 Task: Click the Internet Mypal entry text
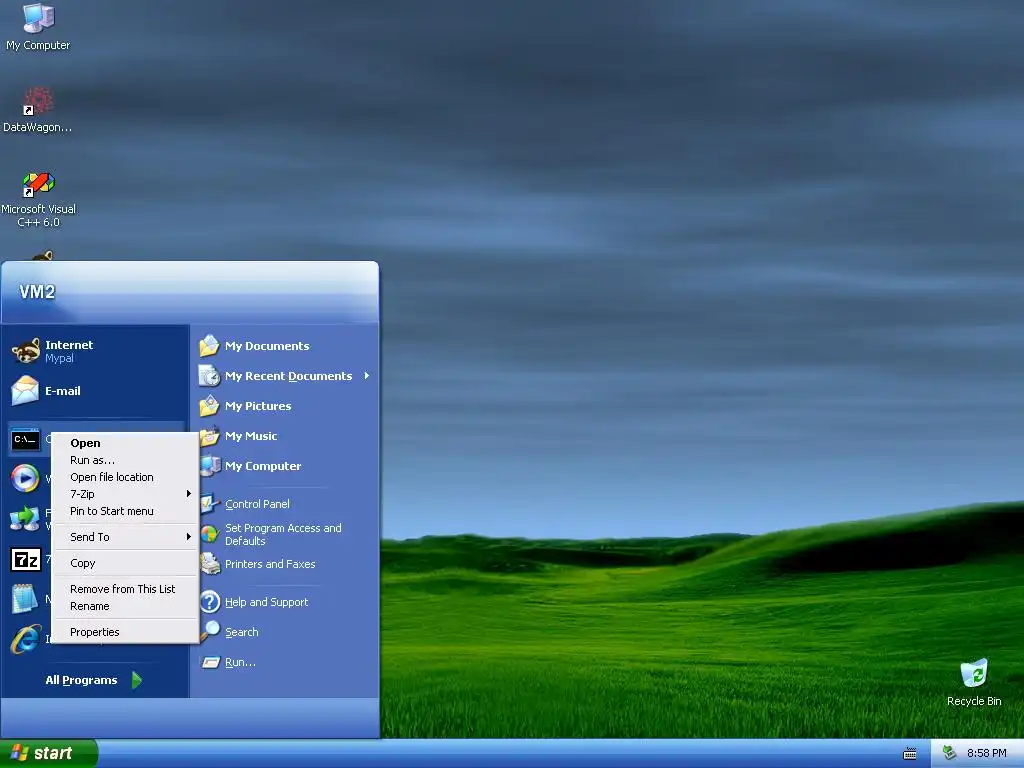(x=69, y=351)
